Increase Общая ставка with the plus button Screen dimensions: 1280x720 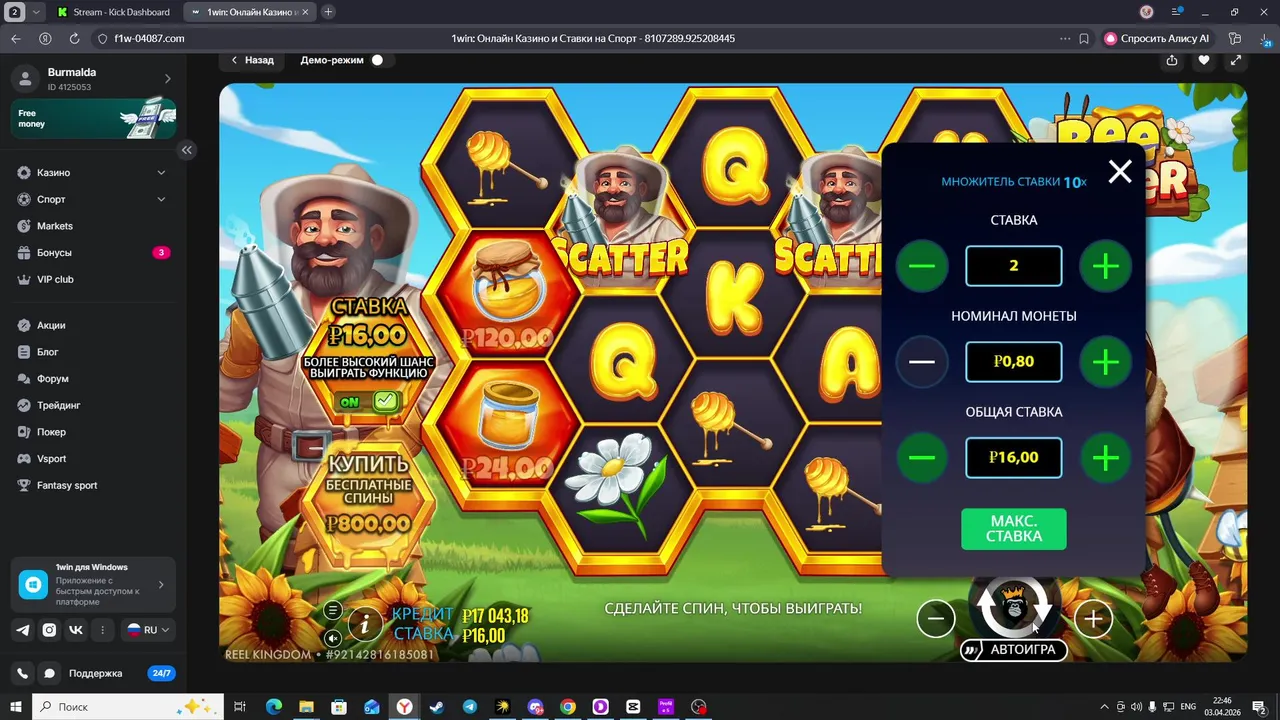click(x=1105, y=458)
